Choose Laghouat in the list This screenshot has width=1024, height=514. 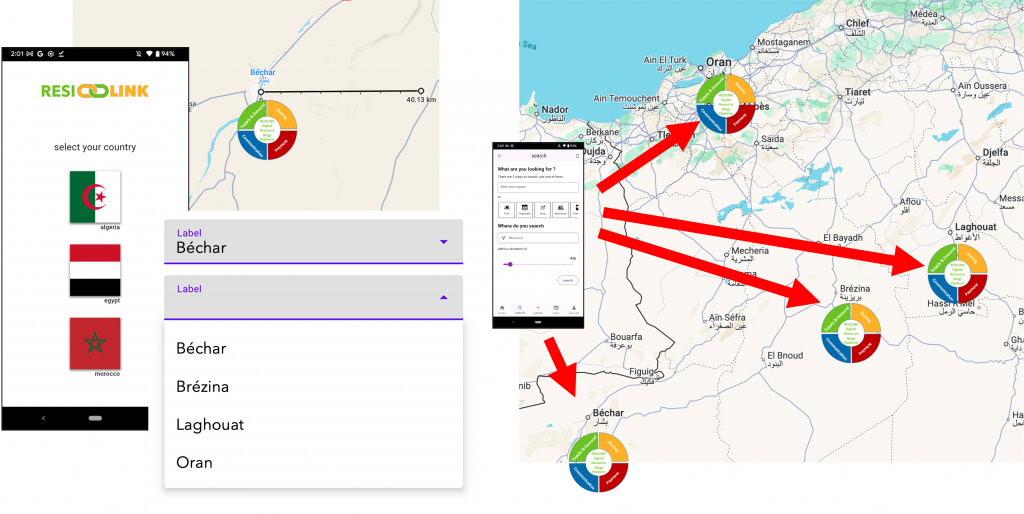coord(210,425)
